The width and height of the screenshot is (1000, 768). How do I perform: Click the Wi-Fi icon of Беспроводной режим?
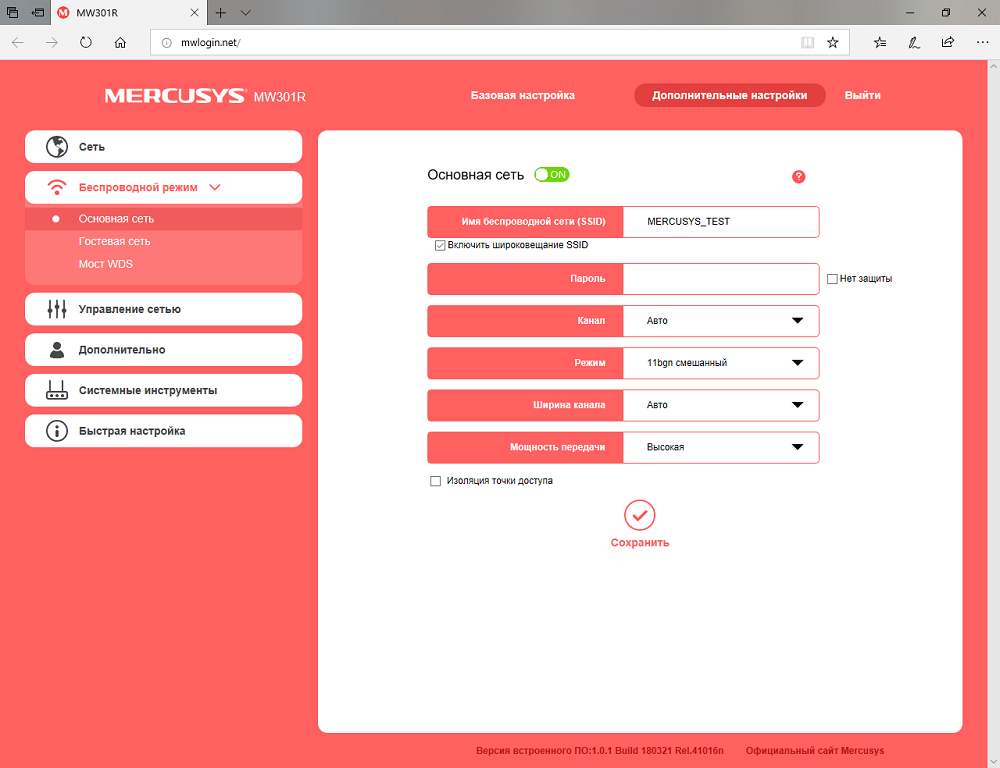pyautogui.click(x=57, y=188)
